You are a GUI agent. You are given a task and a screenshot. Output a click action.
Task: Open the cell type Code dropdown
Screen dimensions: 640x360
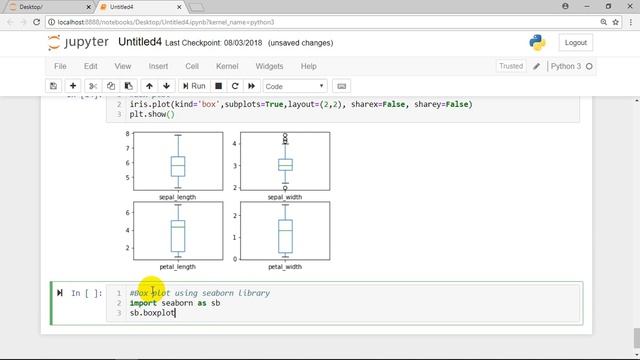295,86
